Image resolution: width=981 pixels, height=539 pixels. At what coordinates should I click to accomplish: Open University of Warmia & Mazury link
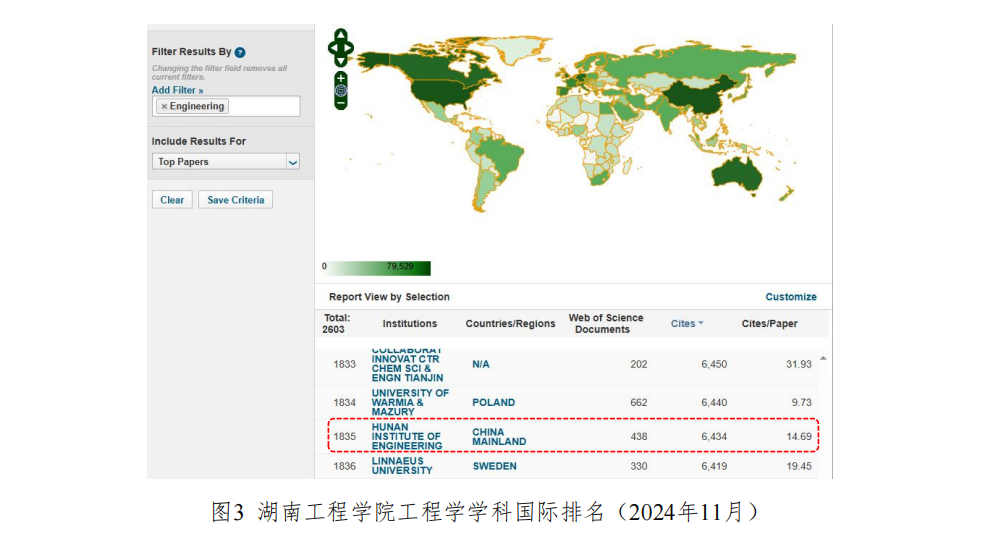(x=410, y=402)
